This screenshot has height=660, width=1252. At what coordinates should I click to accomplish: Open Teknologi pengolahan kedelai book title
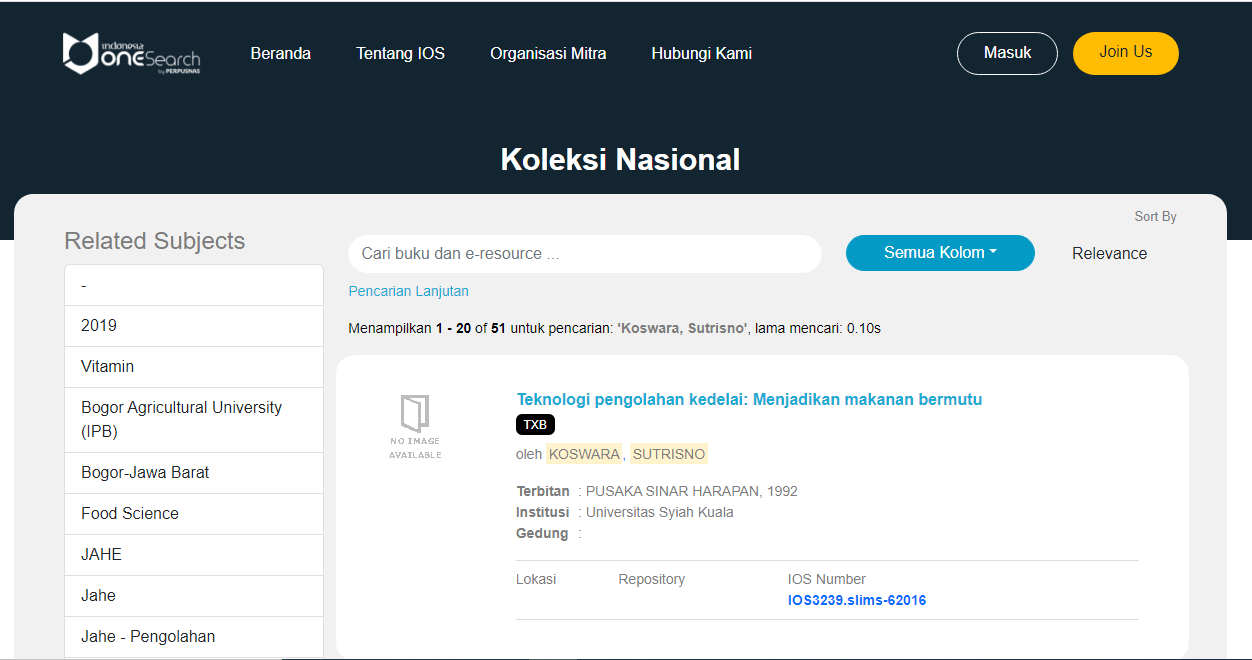coord(749,400)
